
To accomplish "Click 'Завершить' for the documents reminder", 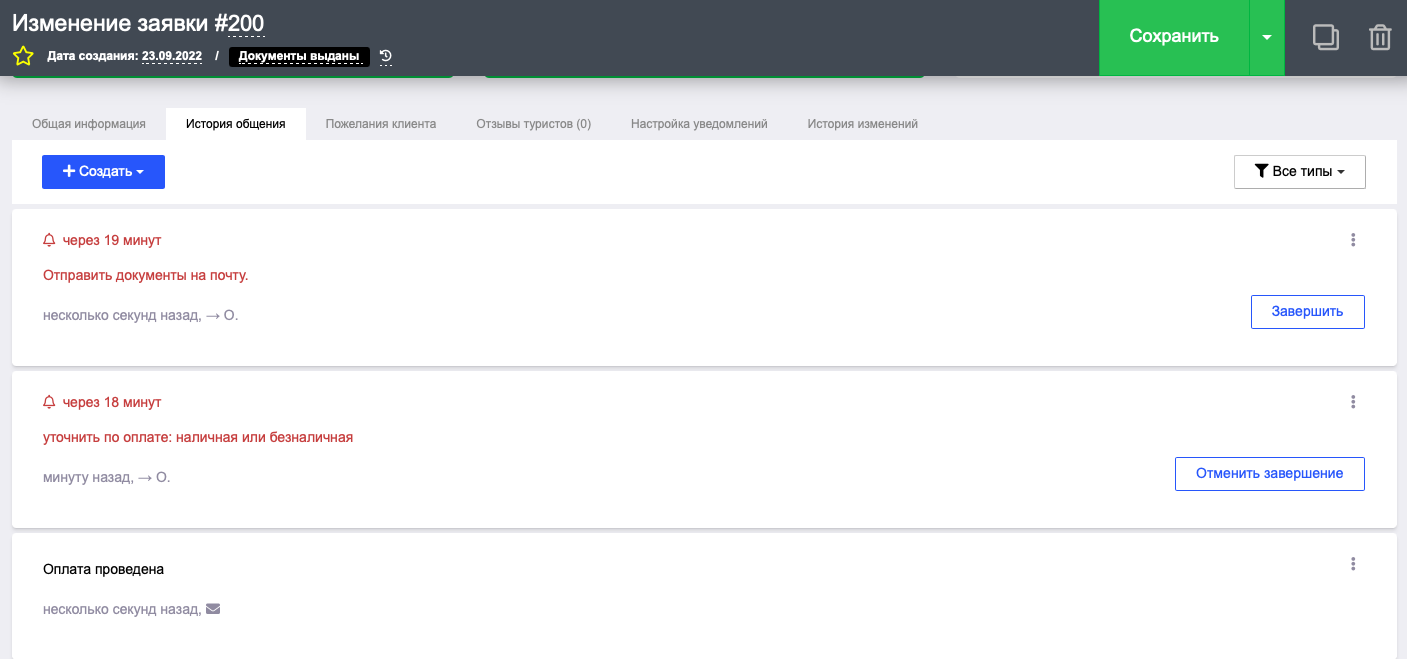I will (1308, 312).
